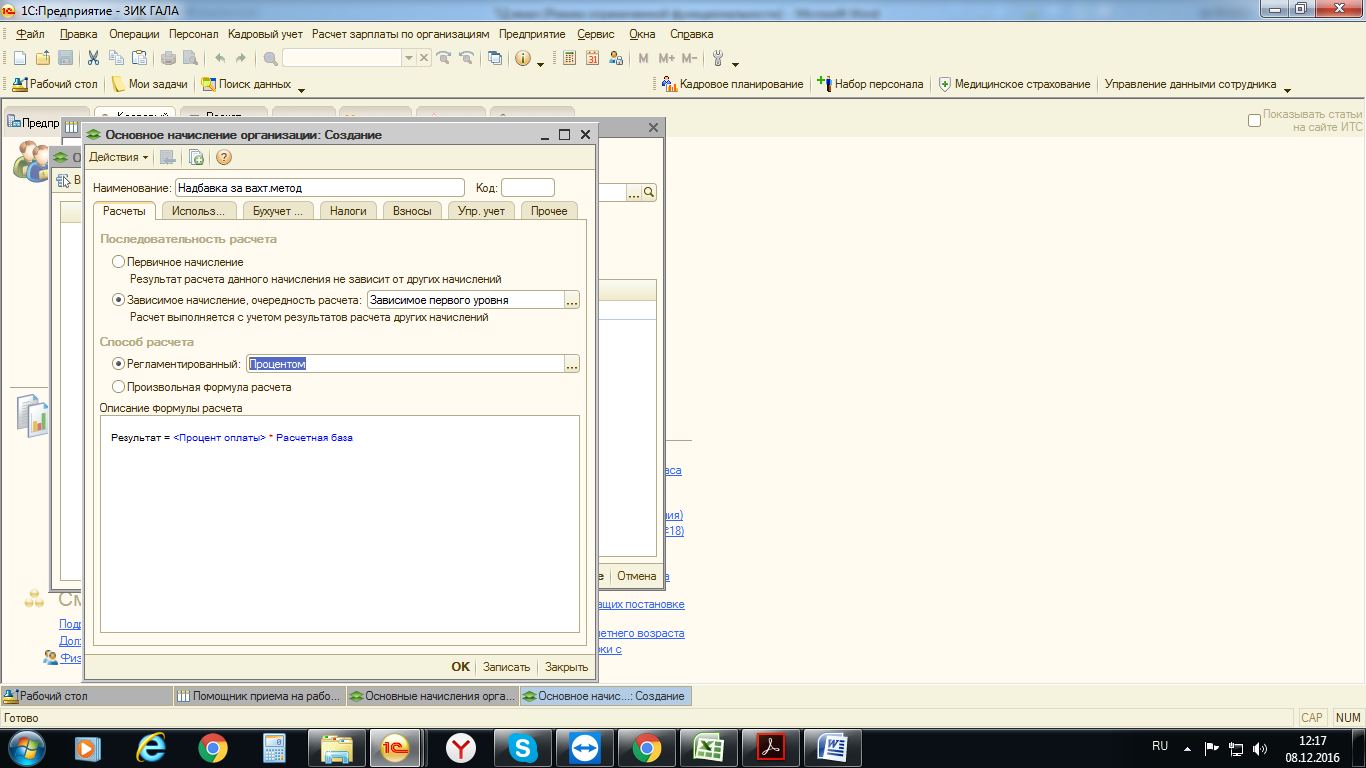Screen dimensions: 1366x768
Task: Click the 'Код' input field
Action: 527,188
